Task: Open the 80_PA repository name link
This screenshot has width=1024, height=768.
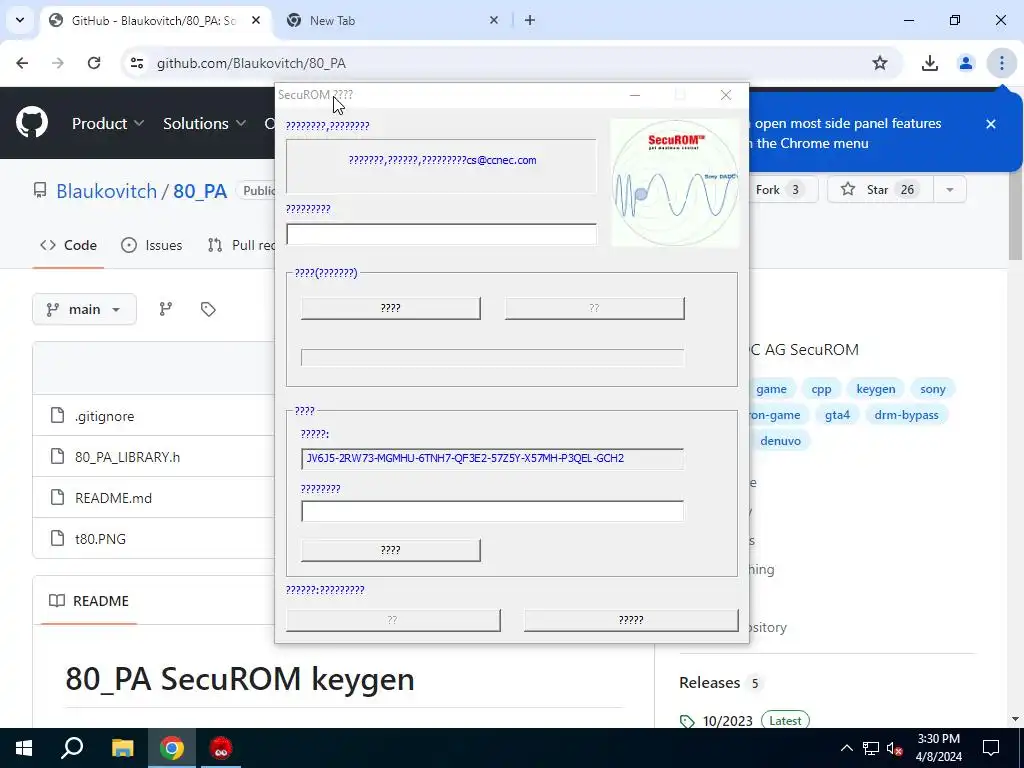Action: pyautogui.click(x=200, y=191)
